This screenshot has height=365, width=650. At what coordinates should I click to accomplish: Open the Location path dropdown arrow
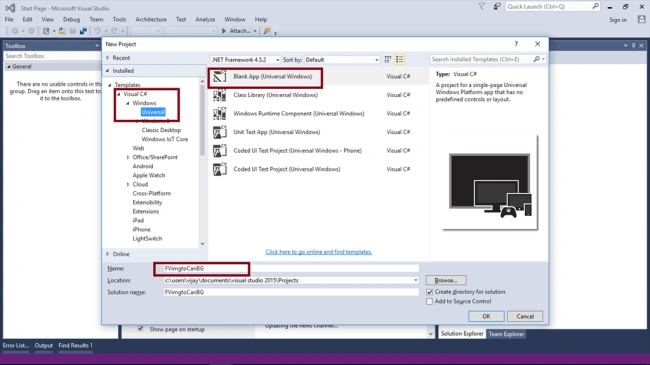coord(415,280)
